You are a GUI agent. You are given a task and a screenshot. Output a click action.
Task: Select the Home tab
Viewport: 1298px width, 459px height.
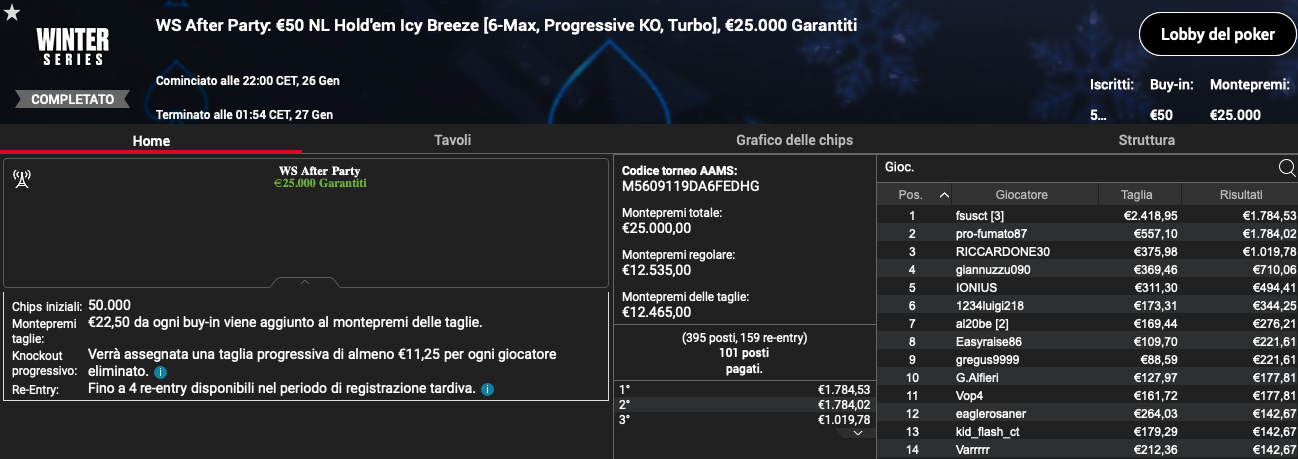(x=152, y=141)
